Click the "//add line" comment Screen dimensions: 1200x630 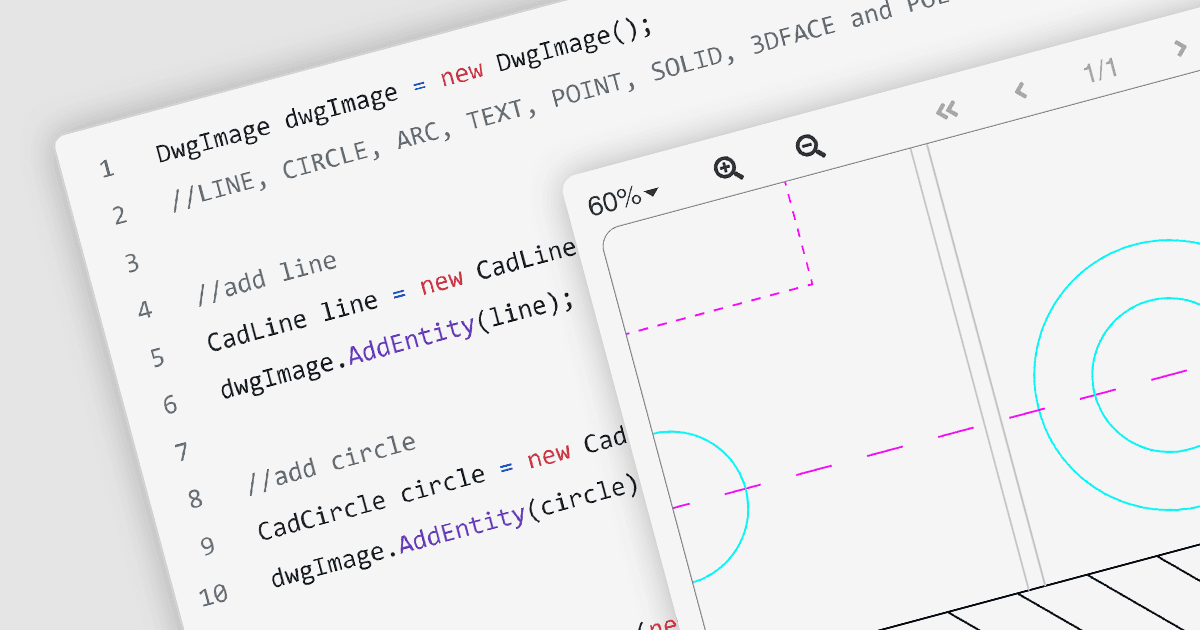pyautogui.click(x=267, y=279)
